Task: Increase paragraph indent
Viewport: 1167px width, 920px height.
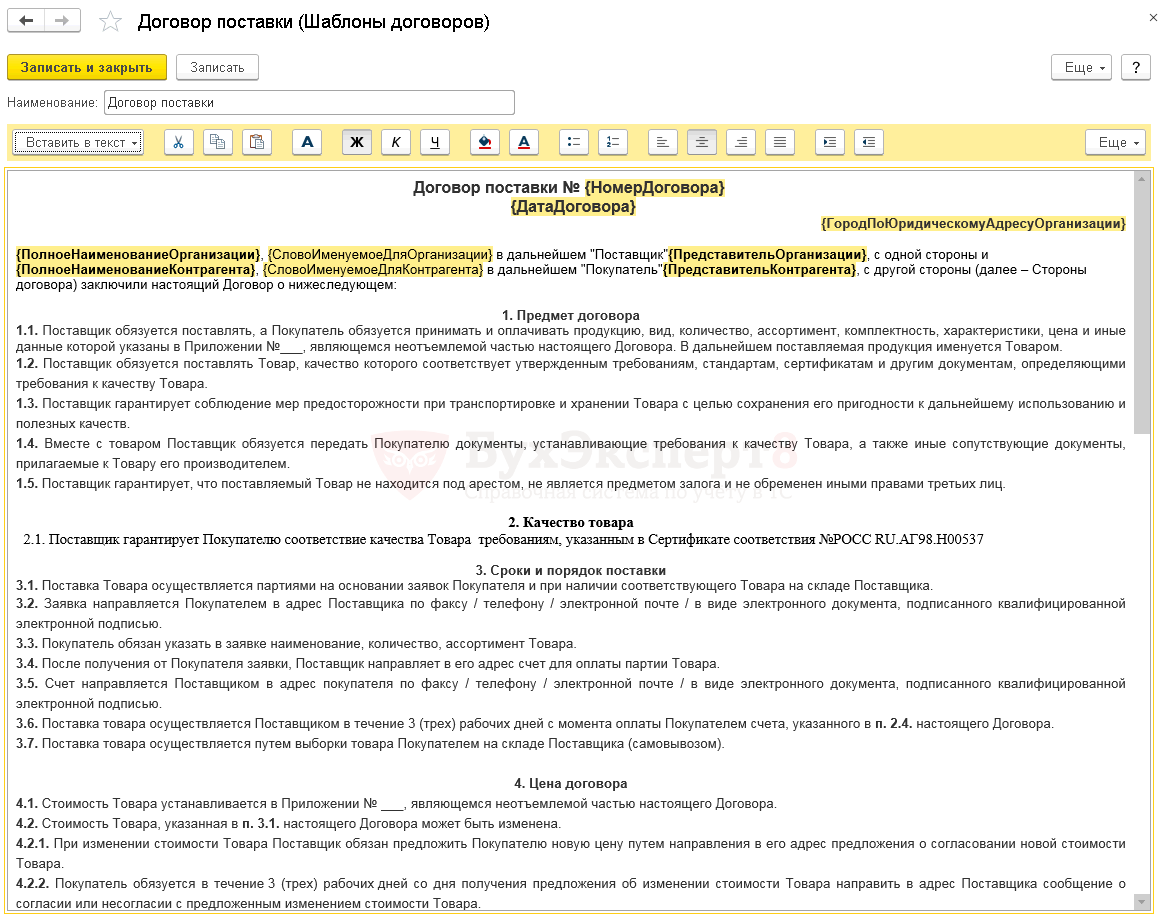Action: tap(829, 143)
